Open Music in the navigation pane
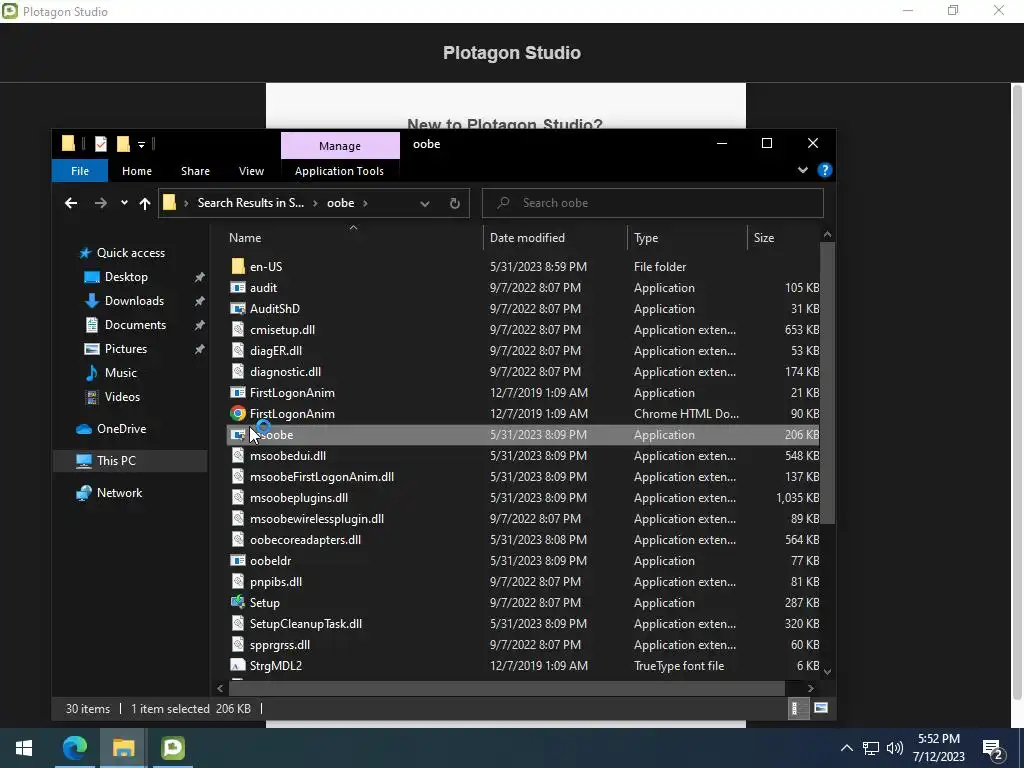This screenshot has width=1024, height=768. pyautogui.click(x=120, y=373)
